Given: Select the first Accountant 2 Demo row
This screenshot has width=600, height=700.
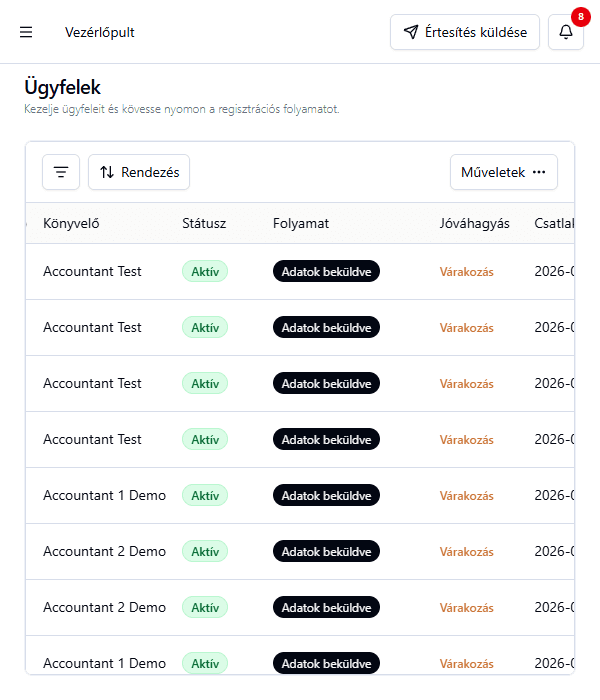Looking at the screenshot, I should coord(104,551).
